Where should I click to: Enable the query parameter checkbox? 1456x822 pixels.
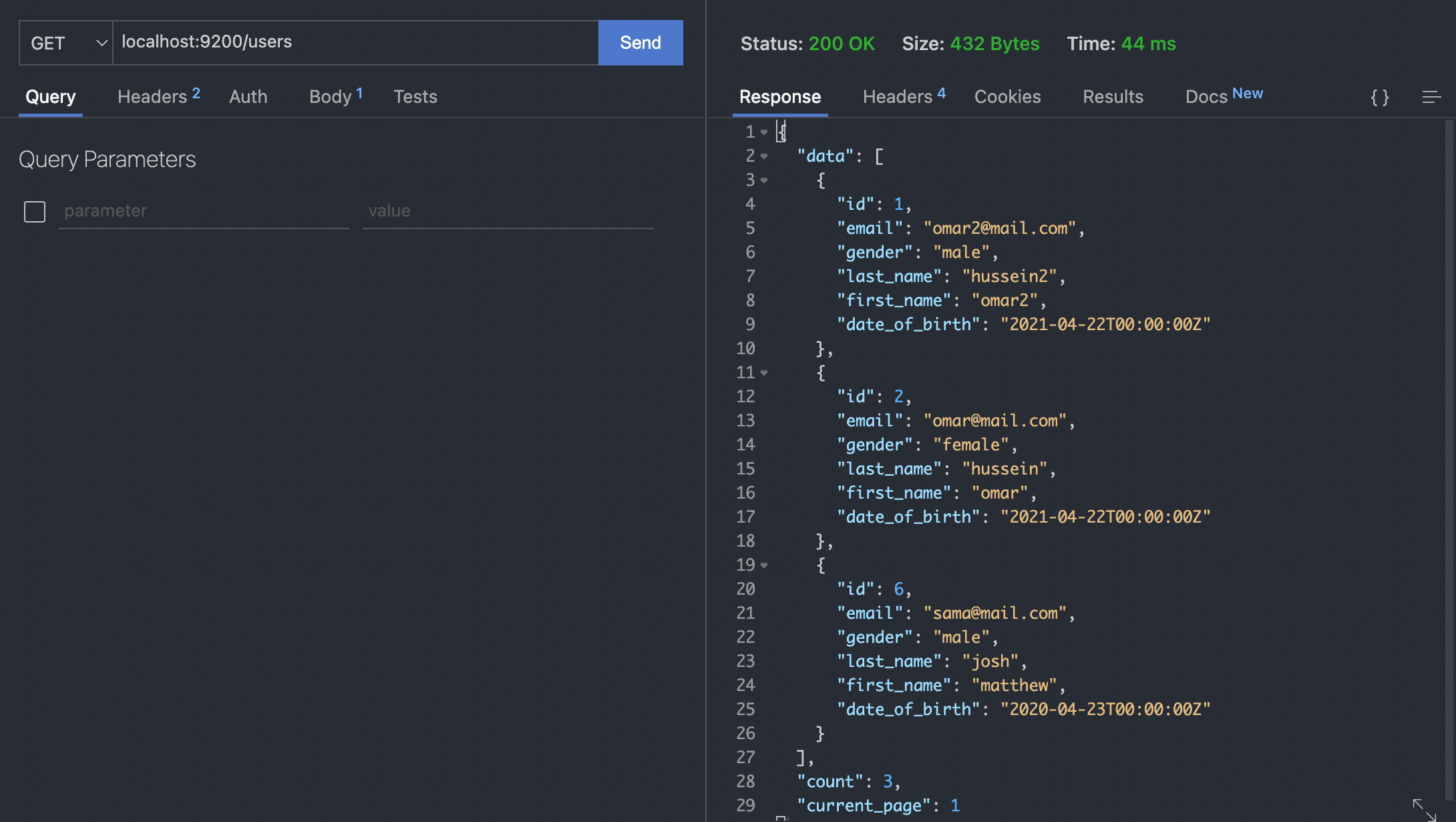(x=35, y=212)
